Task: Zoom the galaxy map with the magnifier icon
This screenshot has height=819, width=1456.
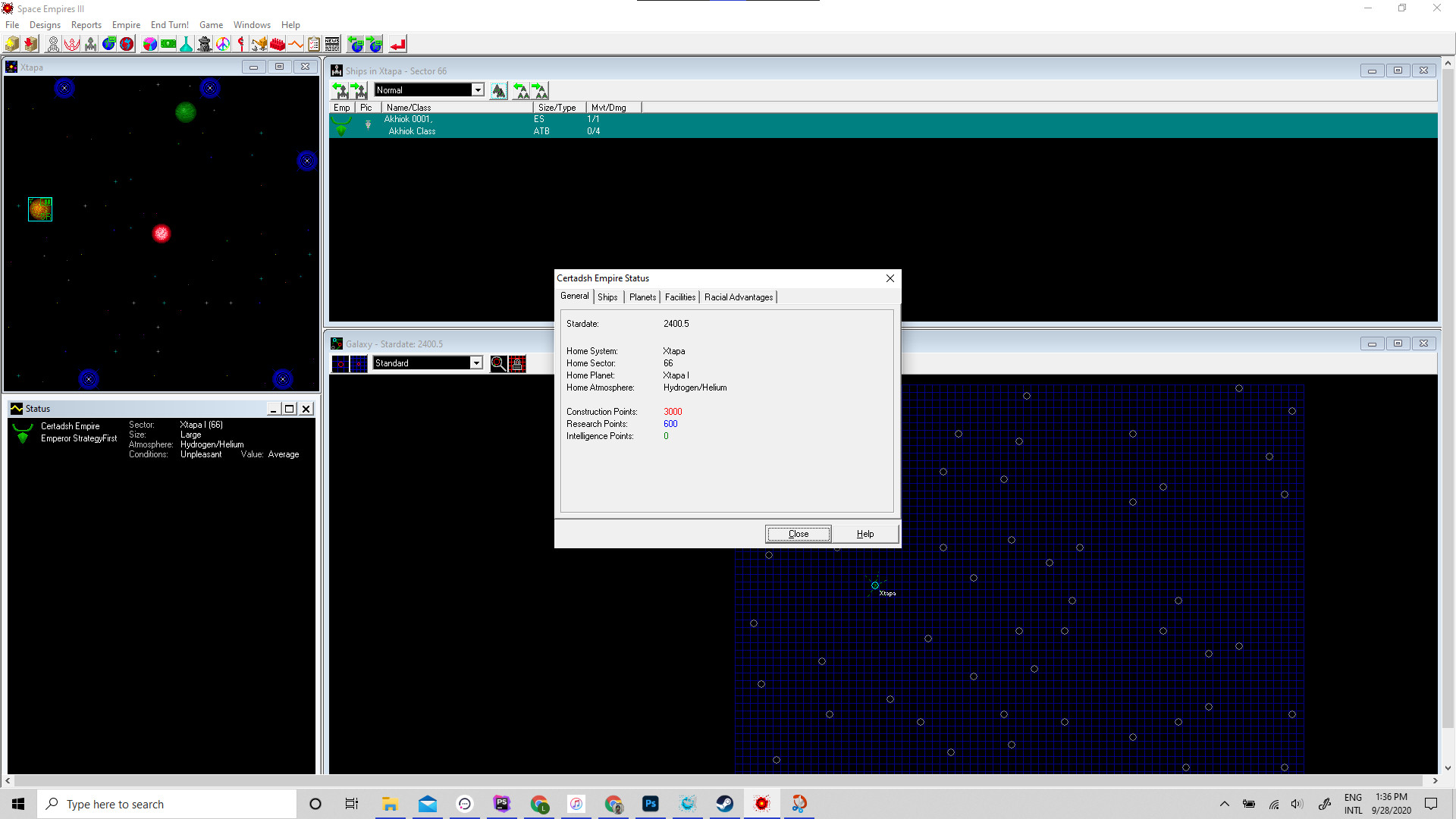Action: pyautogui.click(x=498, y=364)
